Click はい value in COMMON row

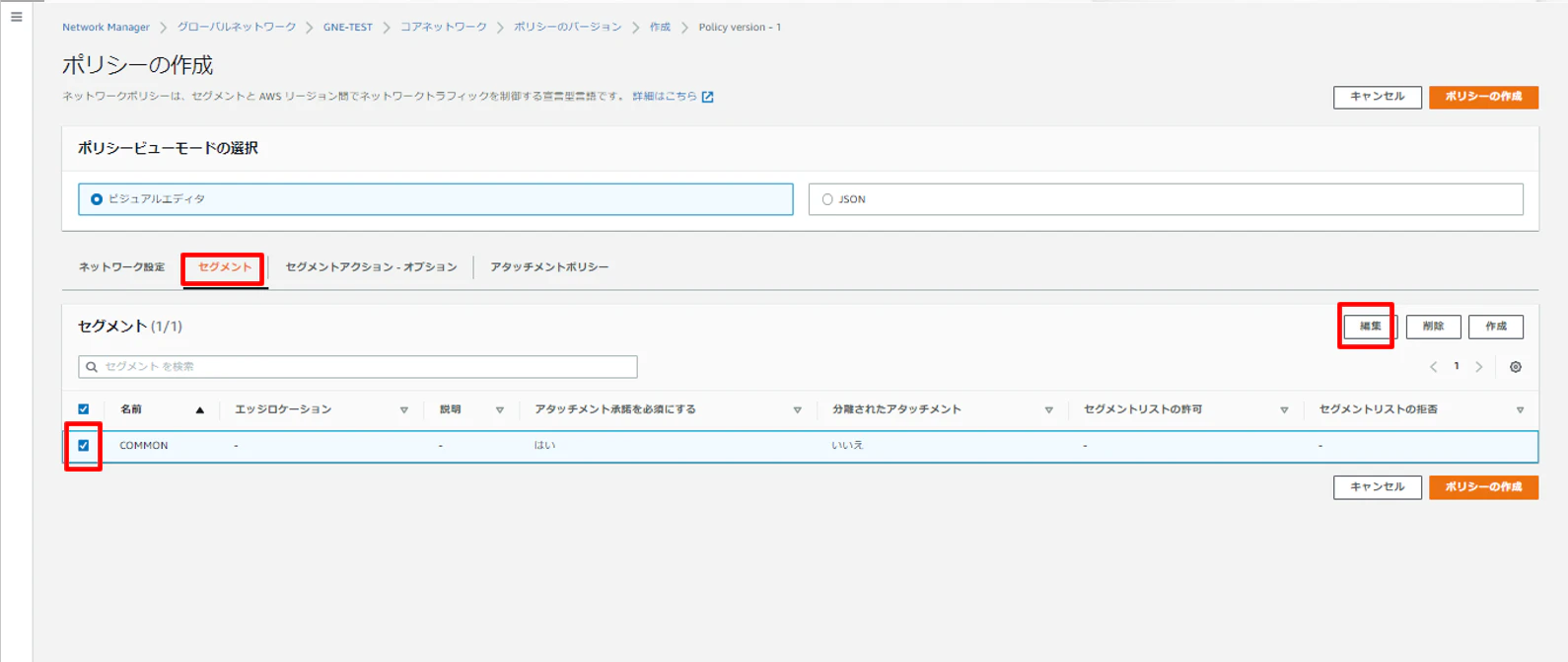tap(545, 446)
